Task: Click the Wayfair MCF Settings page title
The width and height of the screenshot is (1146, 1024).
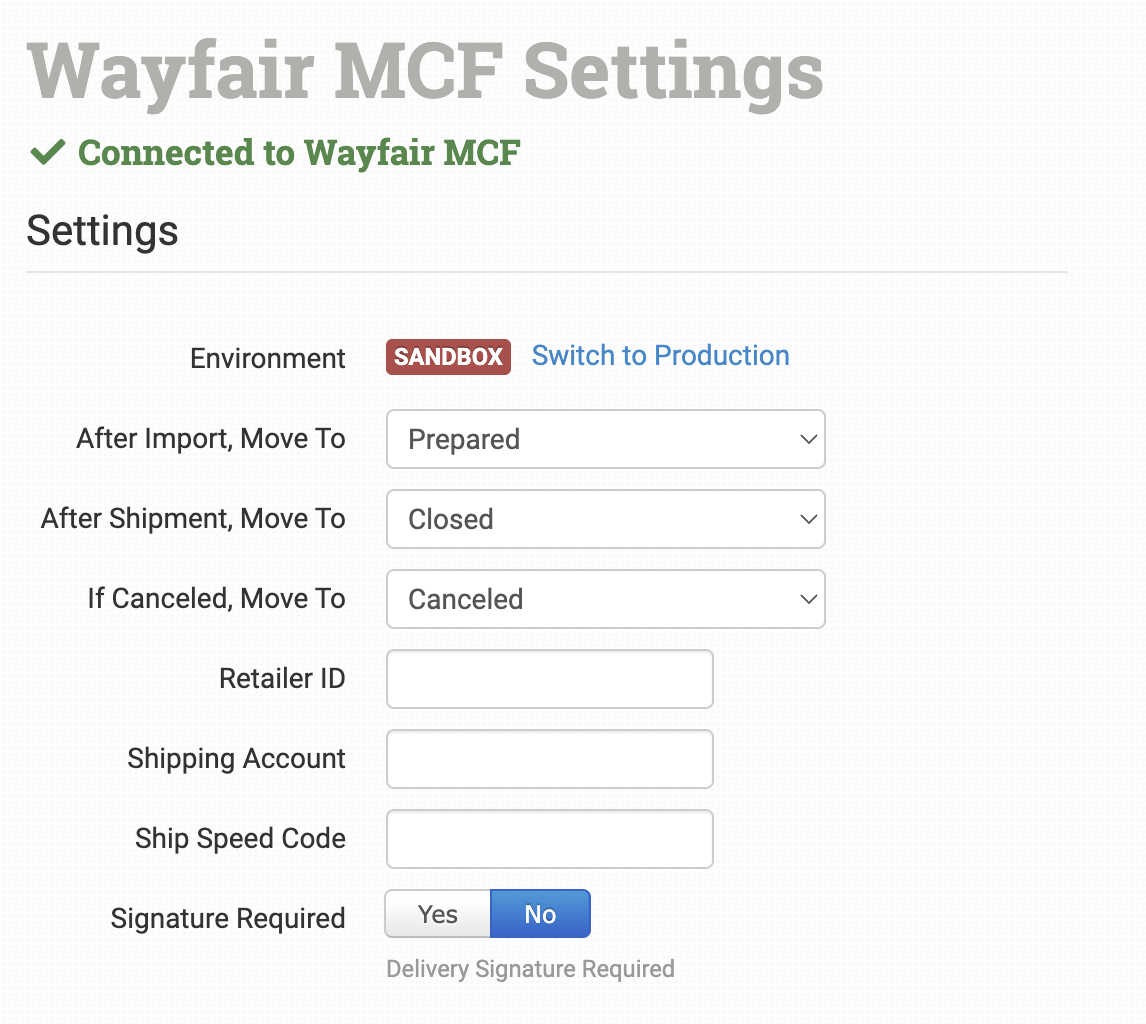Action: coord(425,72)
